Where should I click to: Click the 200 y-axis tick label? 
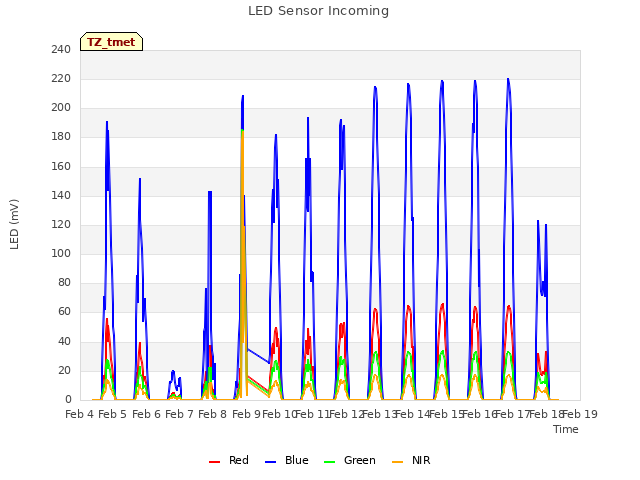[61, 108]
